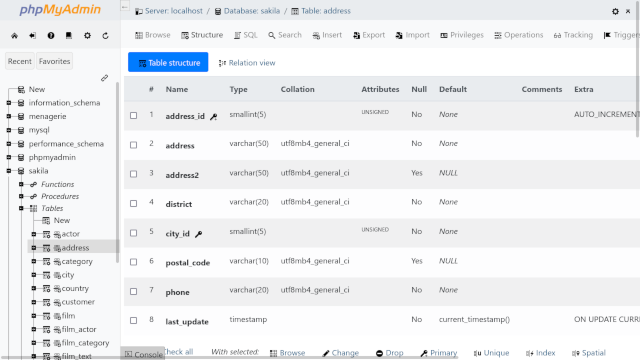Open navigation panel settings gear icon
Viewport: 640px width, 360px height.
[x=87, y=36]
